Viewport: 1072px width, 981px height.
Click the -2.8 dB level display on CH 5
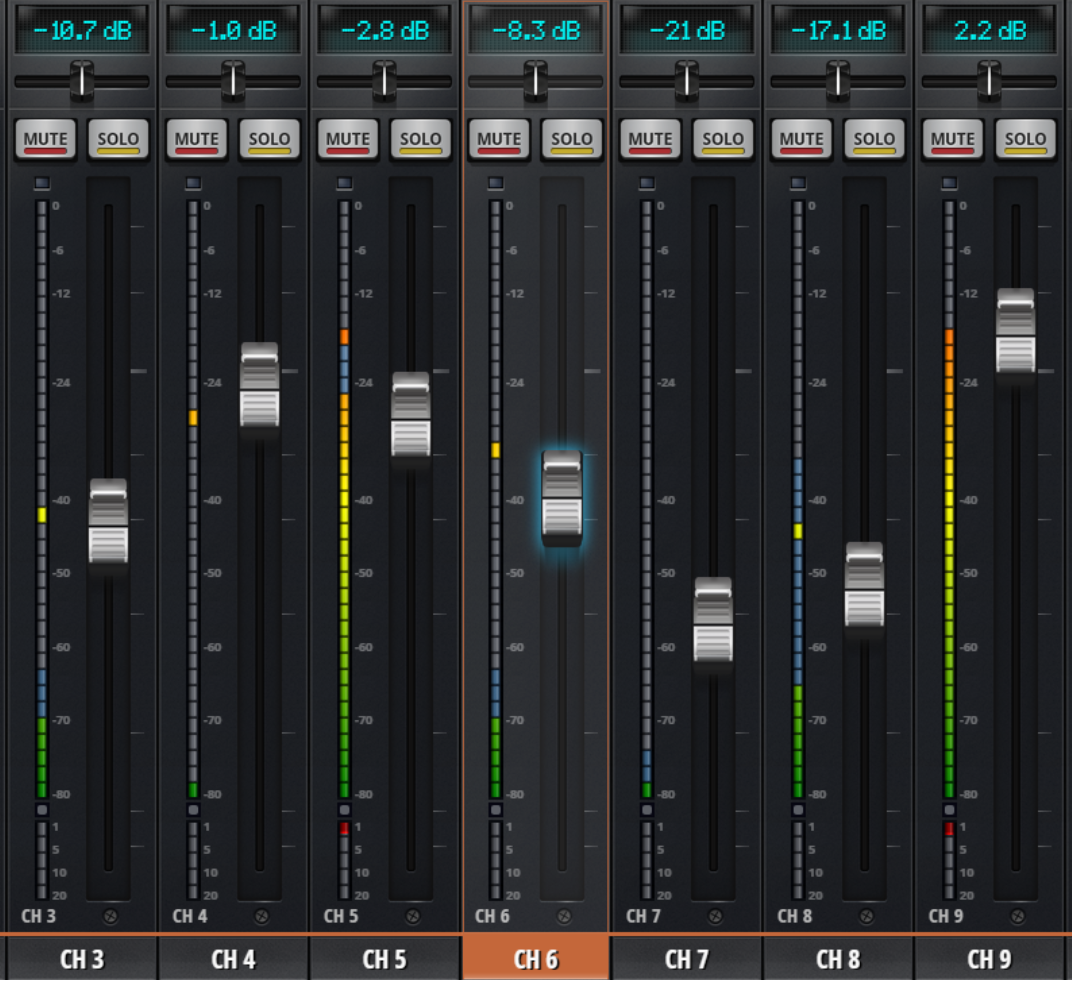coord(384,30)
